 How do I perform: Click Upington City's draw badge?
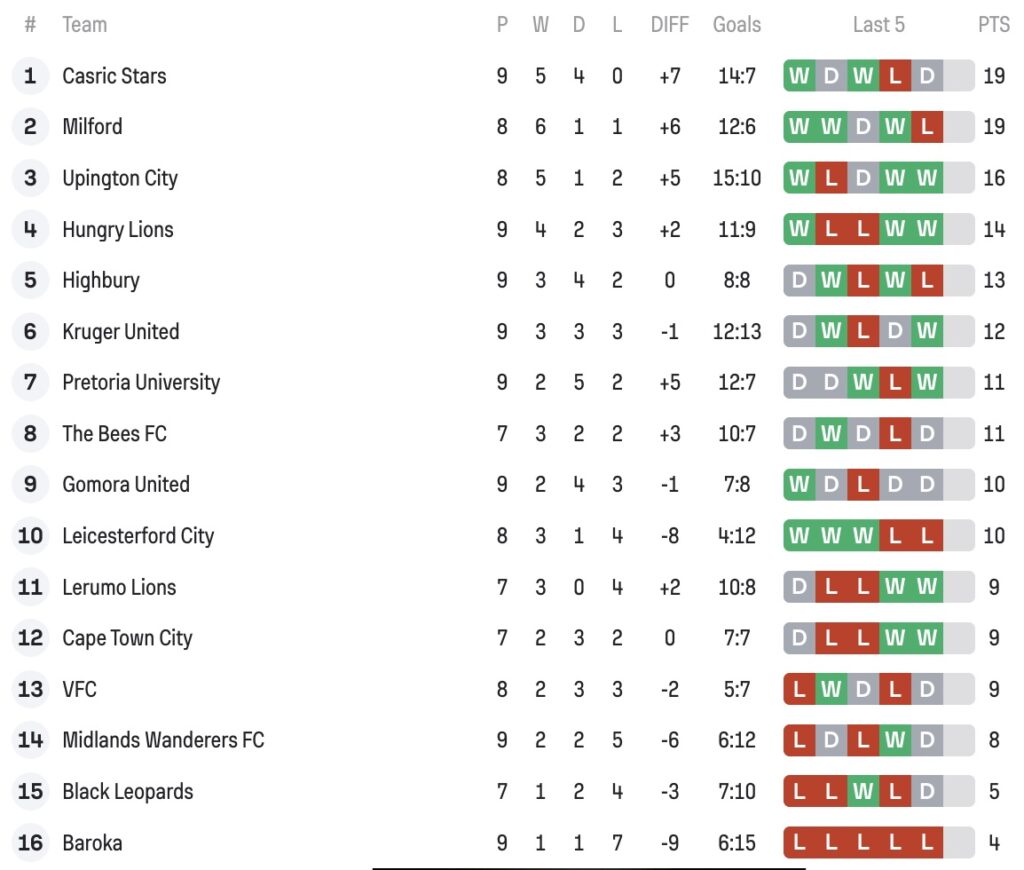[863, 178]
